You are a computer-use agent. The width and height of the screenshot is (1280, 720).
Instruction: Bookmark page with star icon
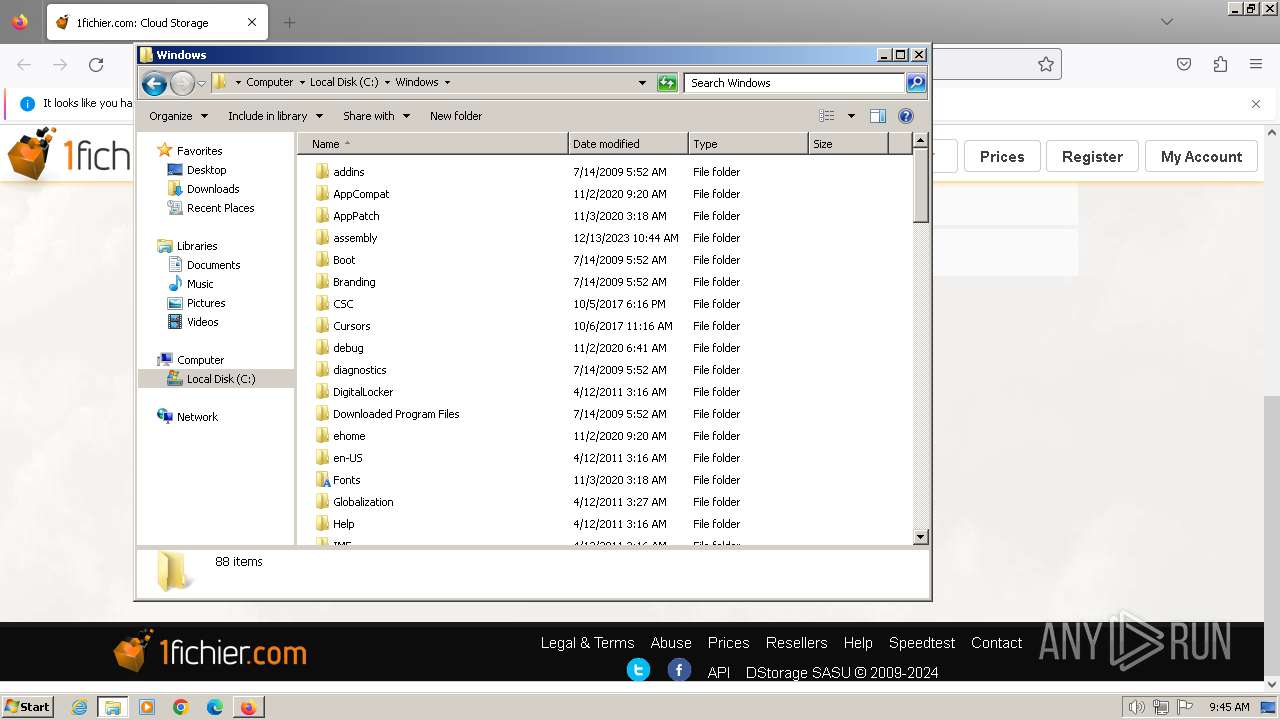click(x=1046, y=64)
